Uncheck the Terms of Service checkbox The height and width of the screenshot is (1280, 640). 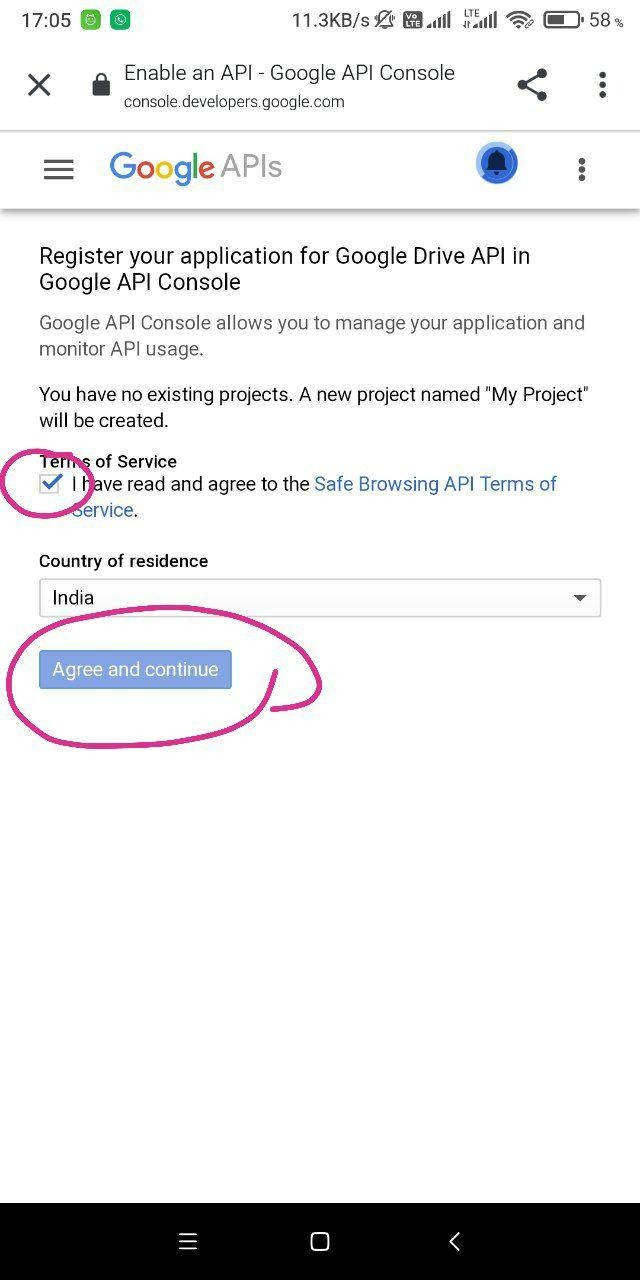coord(50,484)
